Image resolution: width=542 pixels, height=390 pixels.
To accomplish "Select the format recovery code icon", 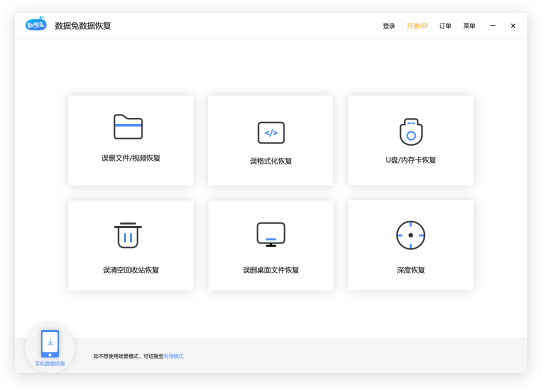I will [x=271, y=132].
